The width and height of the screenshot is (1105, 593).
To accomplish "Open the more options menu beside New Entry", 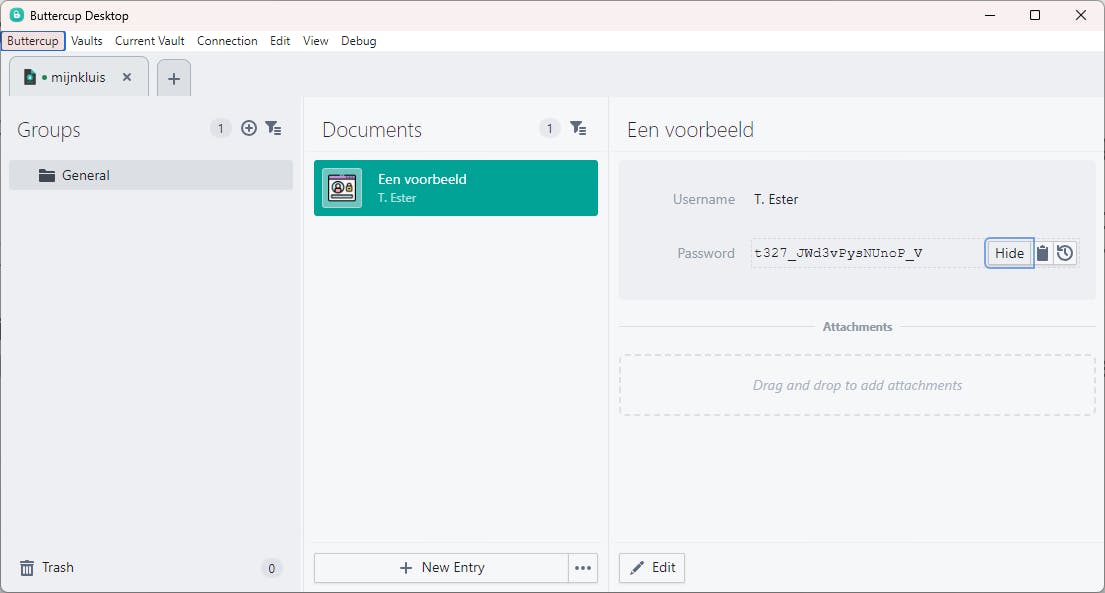I will (x=583, y=568).
